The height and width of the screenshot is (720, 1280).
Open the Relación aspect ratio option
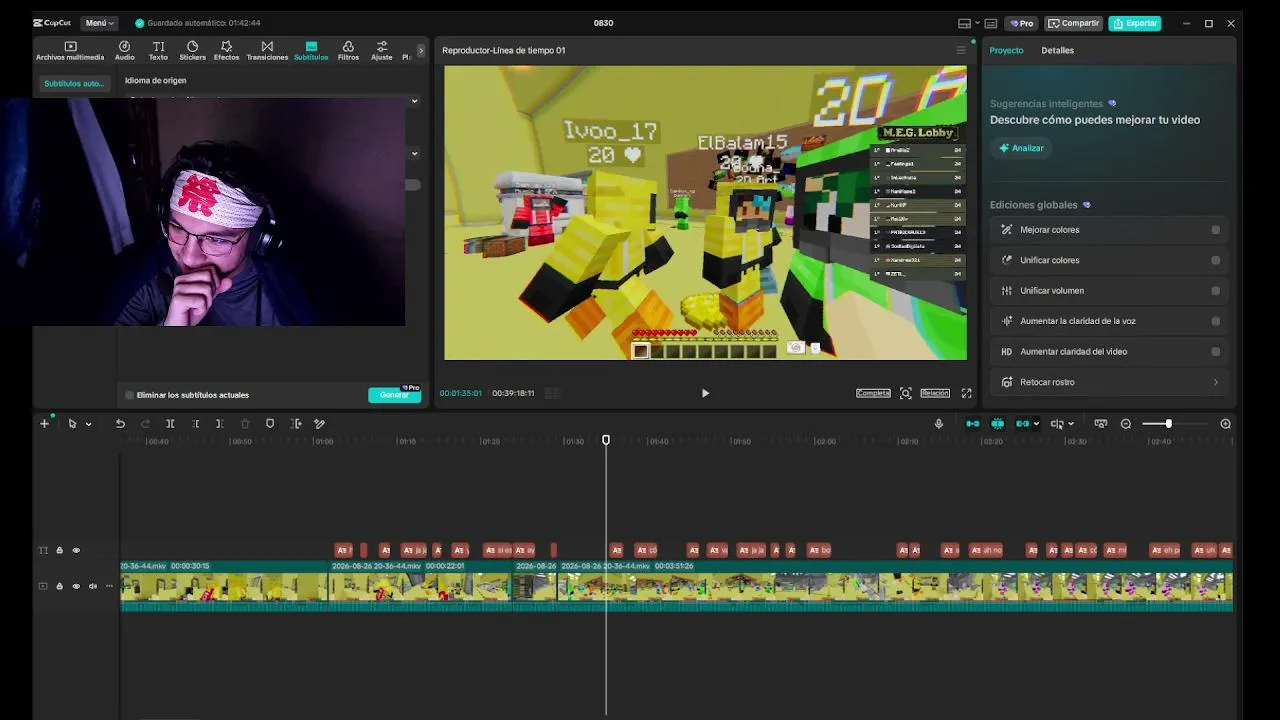click(x=935, y=393)
